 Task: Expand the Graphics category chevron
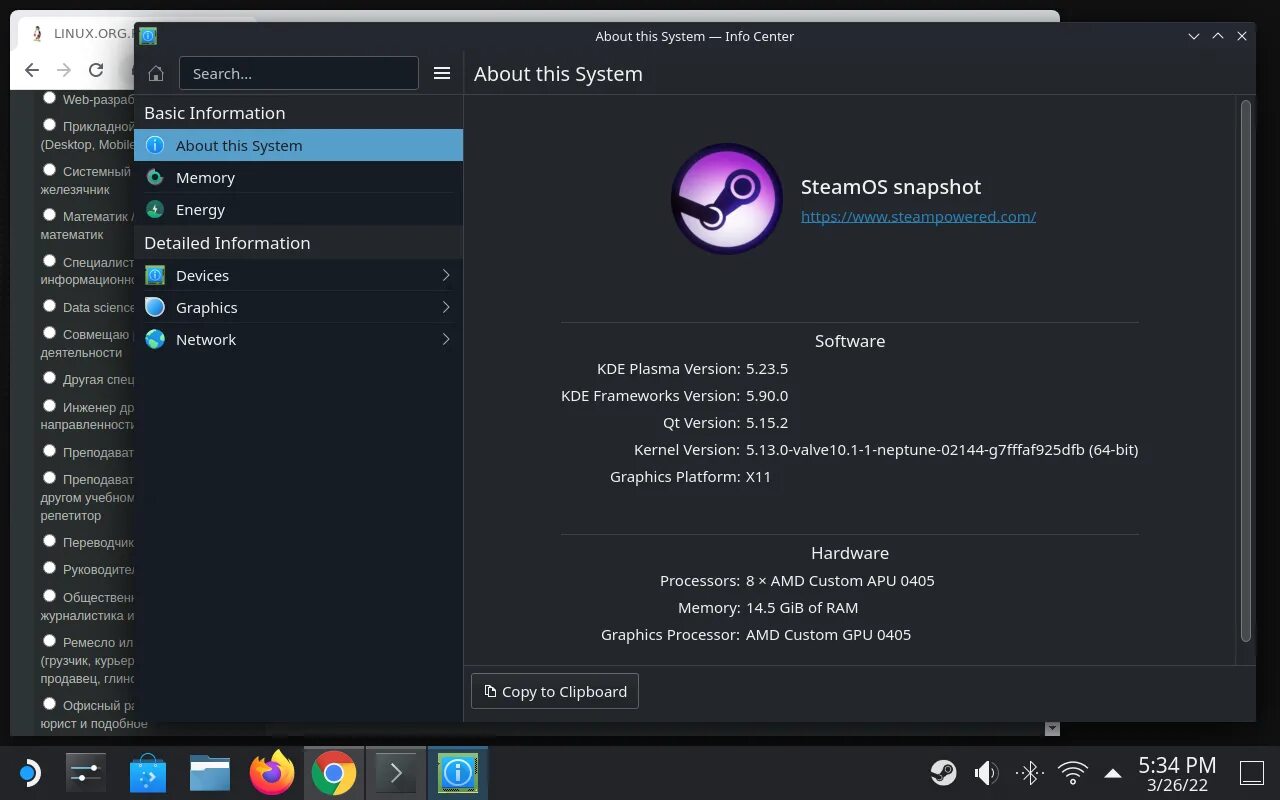pos(446,307)
